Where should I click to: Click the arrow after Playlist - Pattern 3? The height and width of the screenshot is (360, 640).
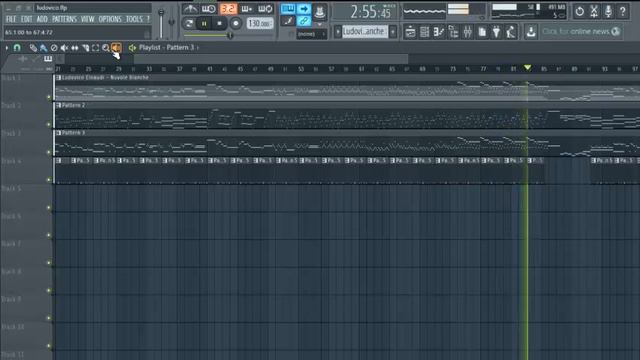point(198,48)
